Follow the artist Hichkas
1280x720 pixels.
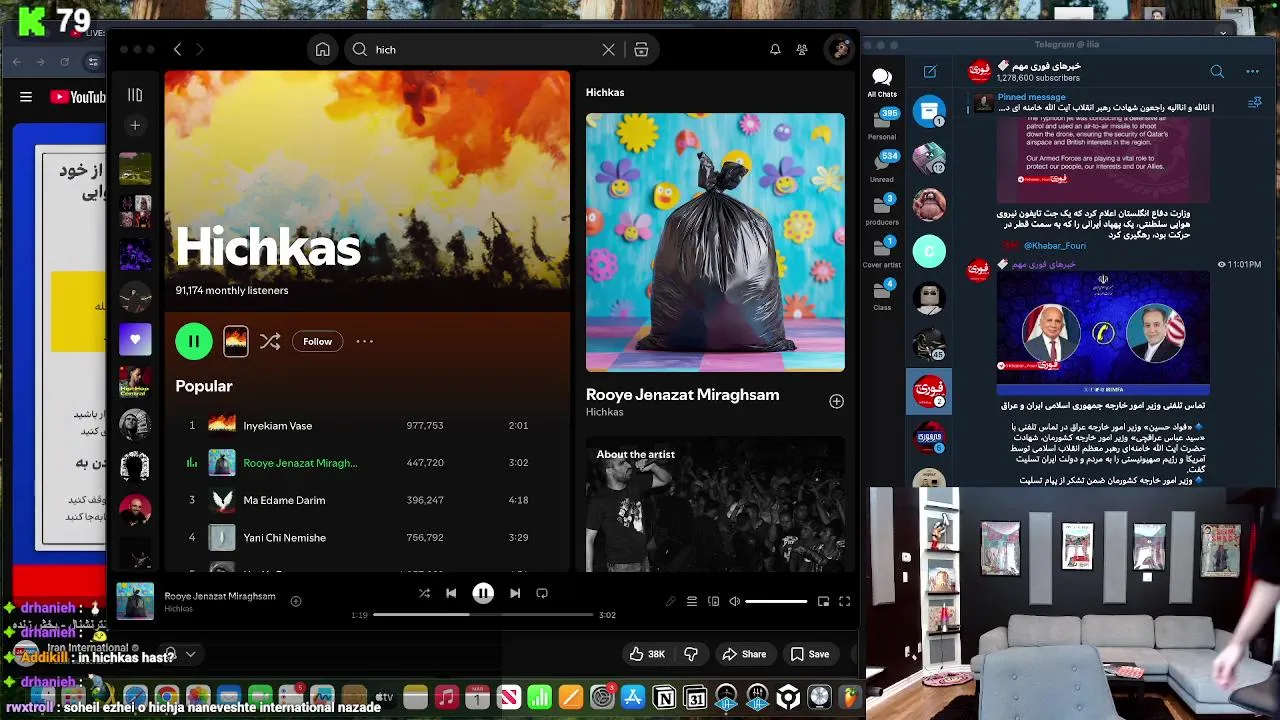point(317,341)
